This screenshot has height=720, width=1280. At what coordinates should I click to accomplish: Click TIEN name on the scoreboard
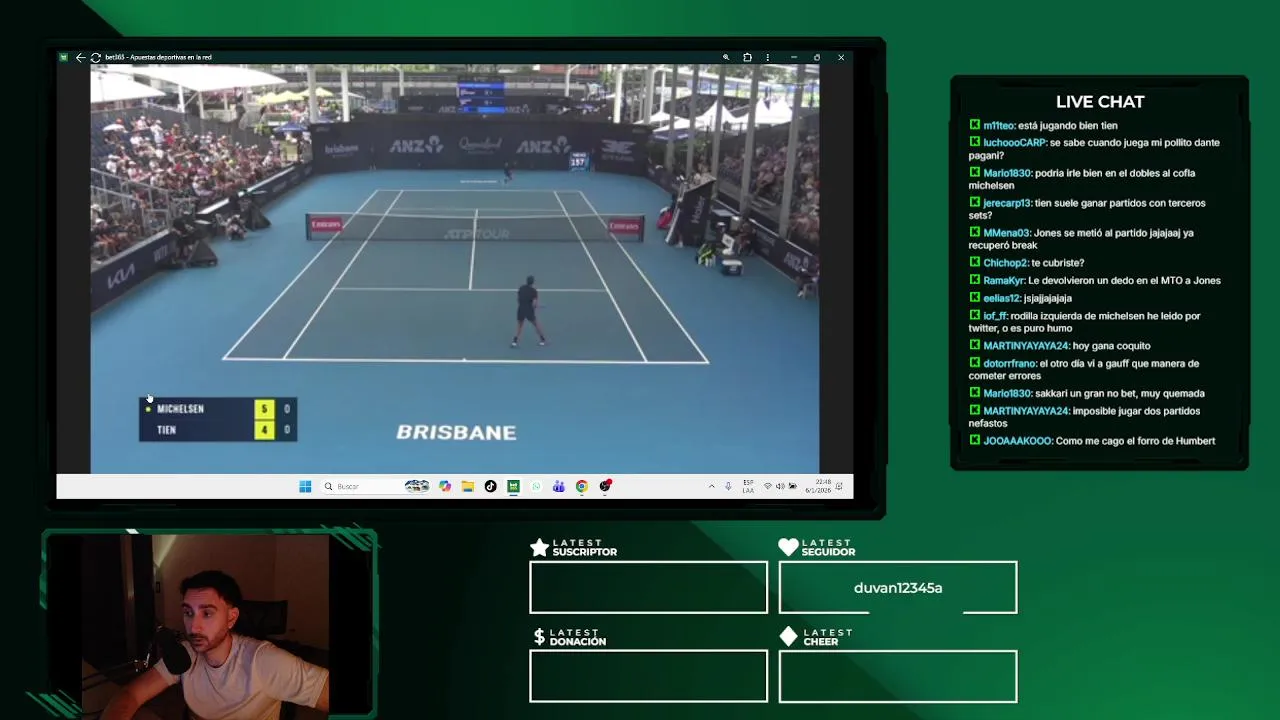[166, 430]
